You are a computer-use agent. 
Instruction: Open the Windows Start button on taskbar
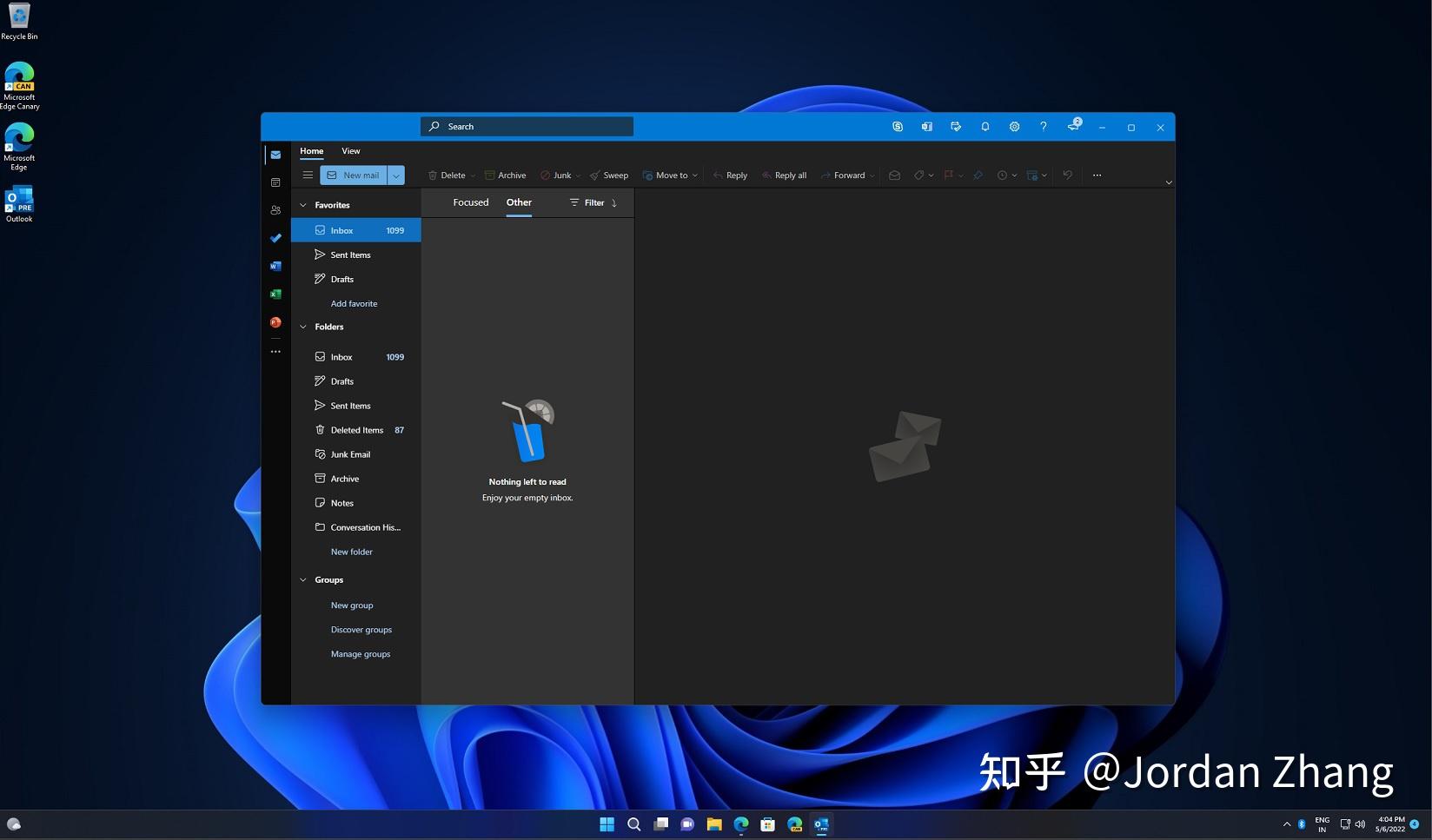[x=607, y=824]
